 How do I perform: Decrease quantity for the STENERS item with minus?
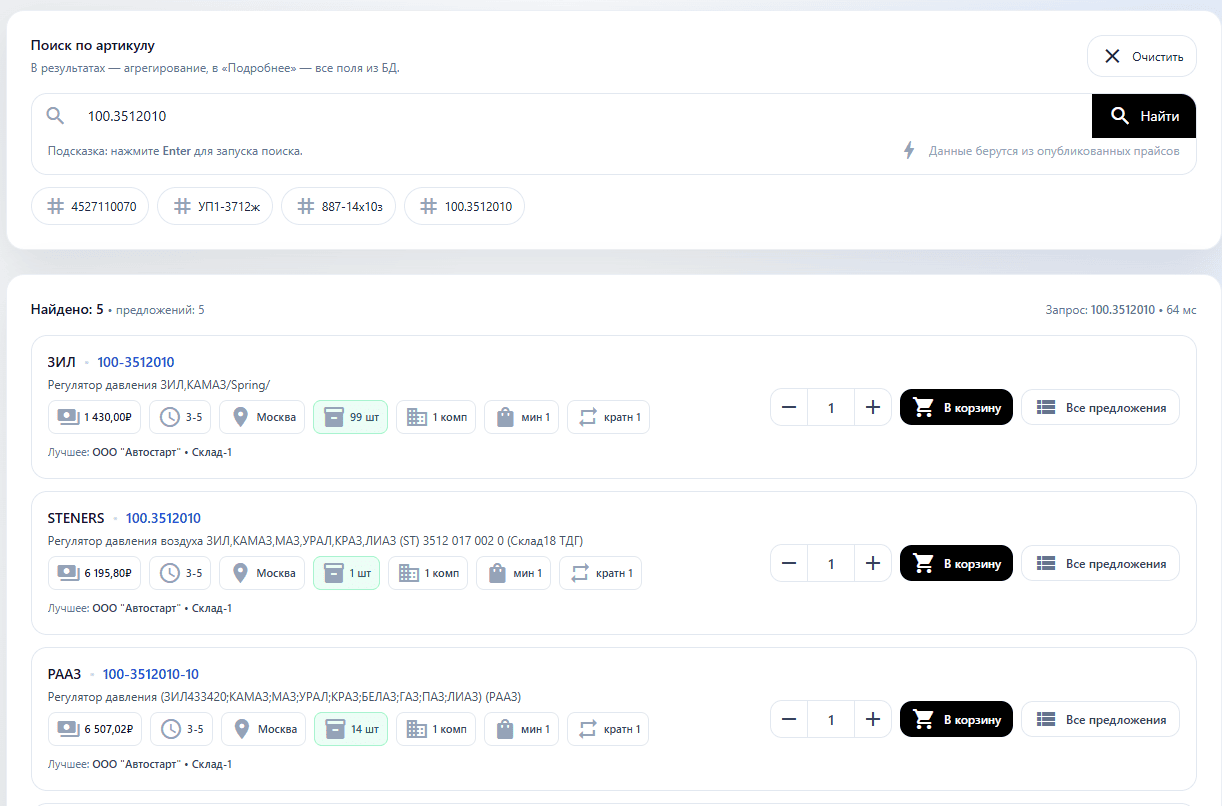(789, 563)
